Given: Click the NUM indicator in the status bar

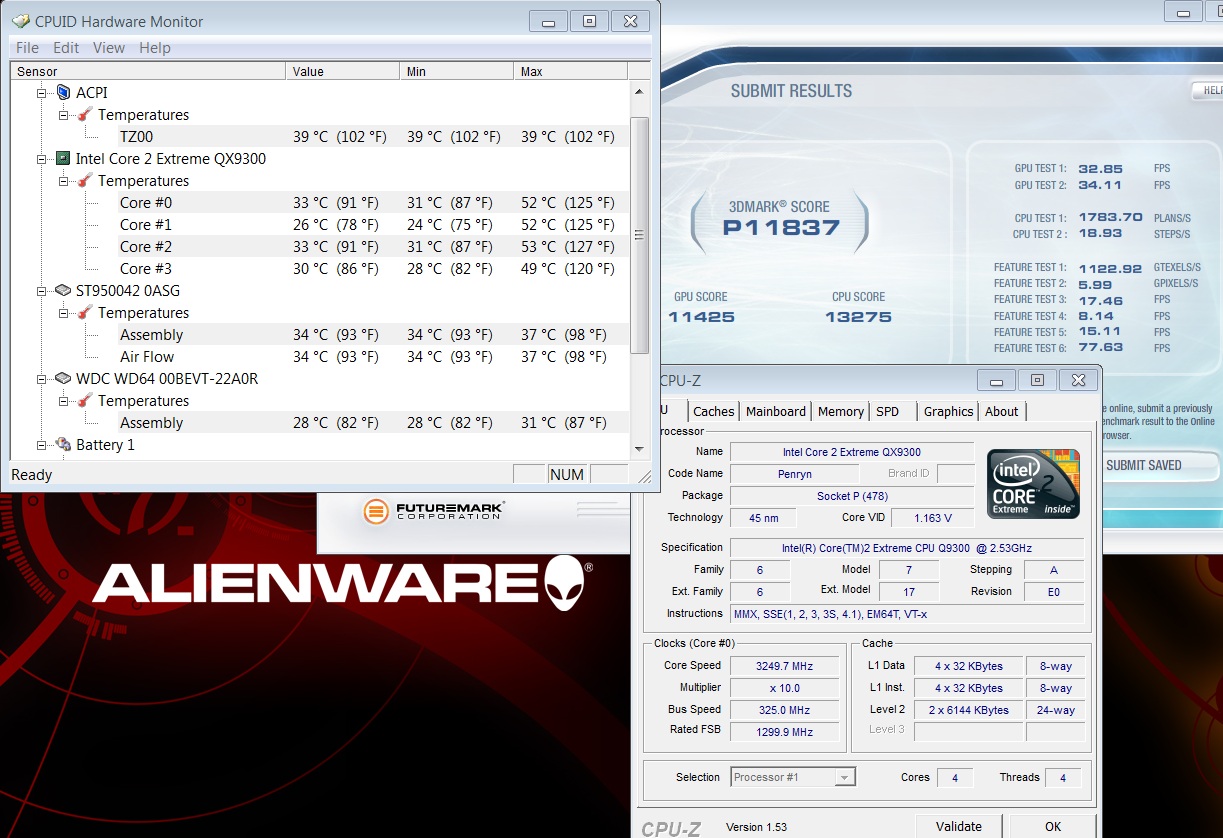Looking at the screenshot, I should point(567,474).
